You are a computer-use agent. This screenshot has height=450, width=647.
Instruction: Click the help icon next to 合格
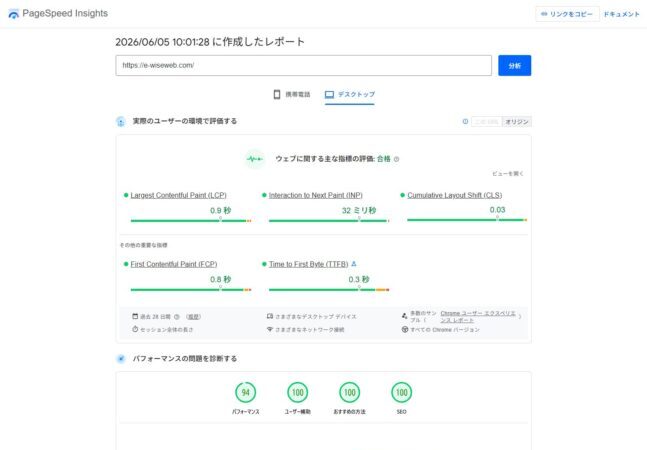(396, 159)
